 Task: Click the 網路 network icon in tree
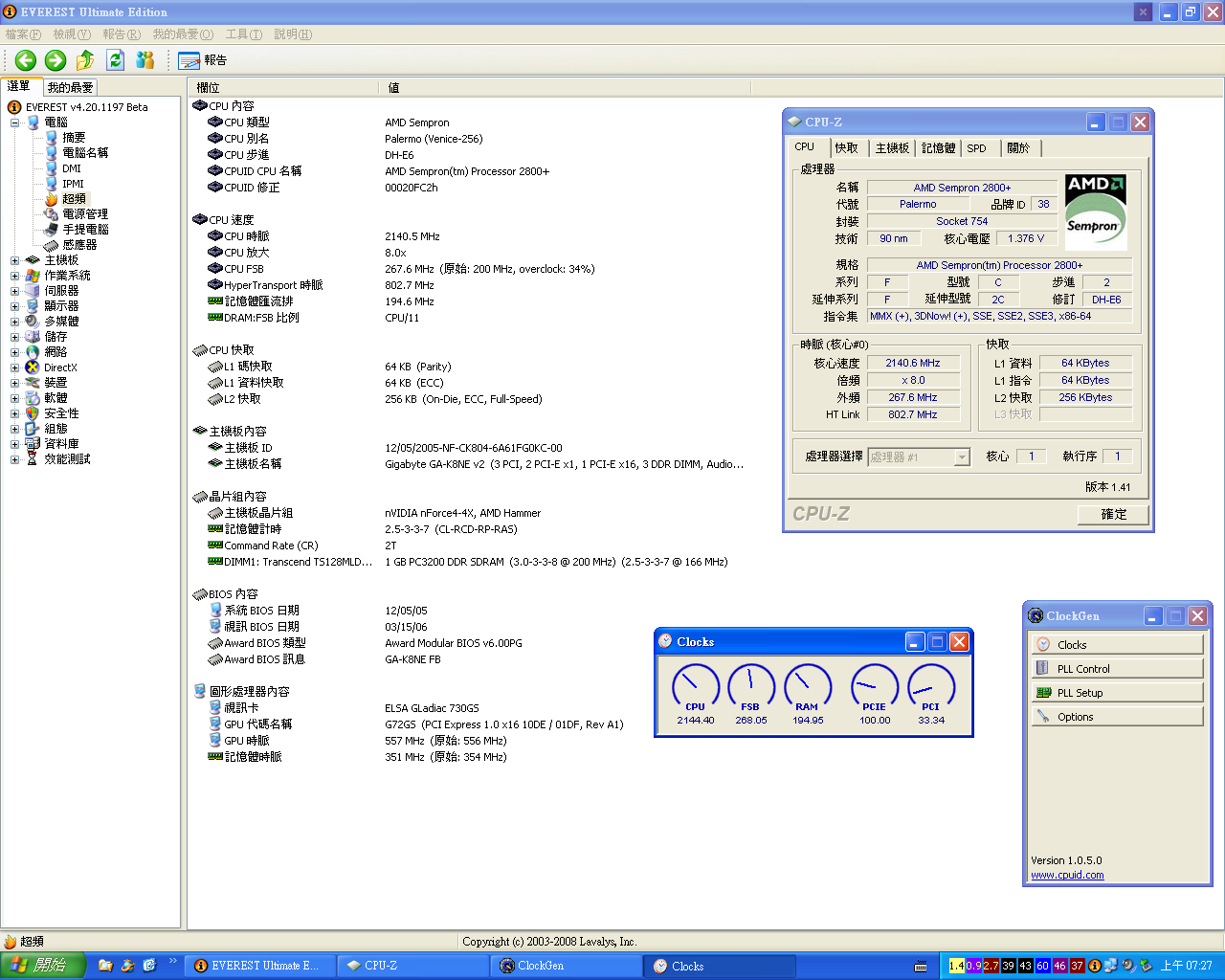coord(33,352)
